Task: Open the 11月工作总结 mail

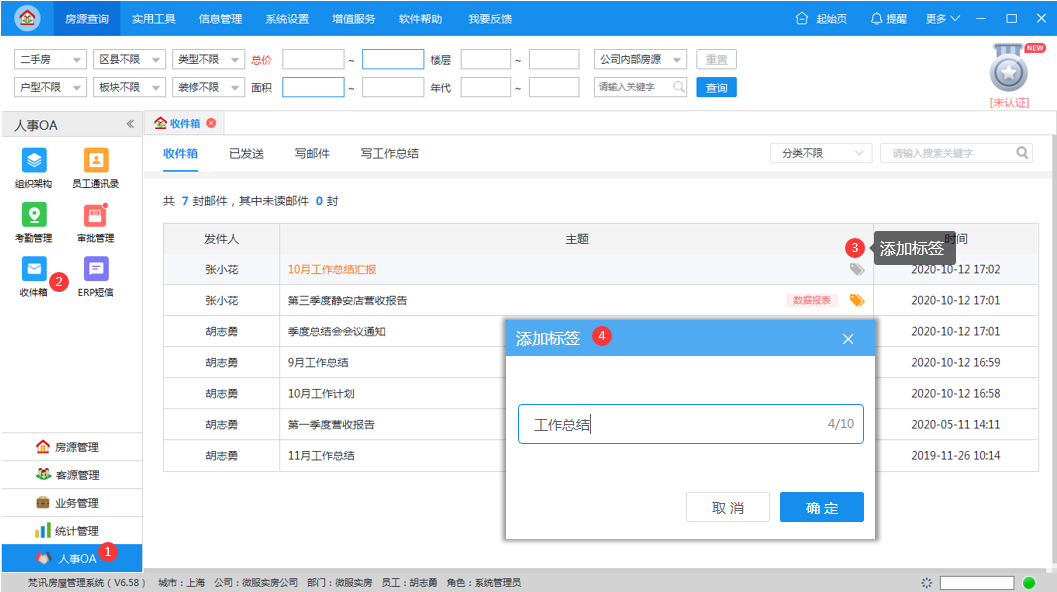Action: pos(321,456)
